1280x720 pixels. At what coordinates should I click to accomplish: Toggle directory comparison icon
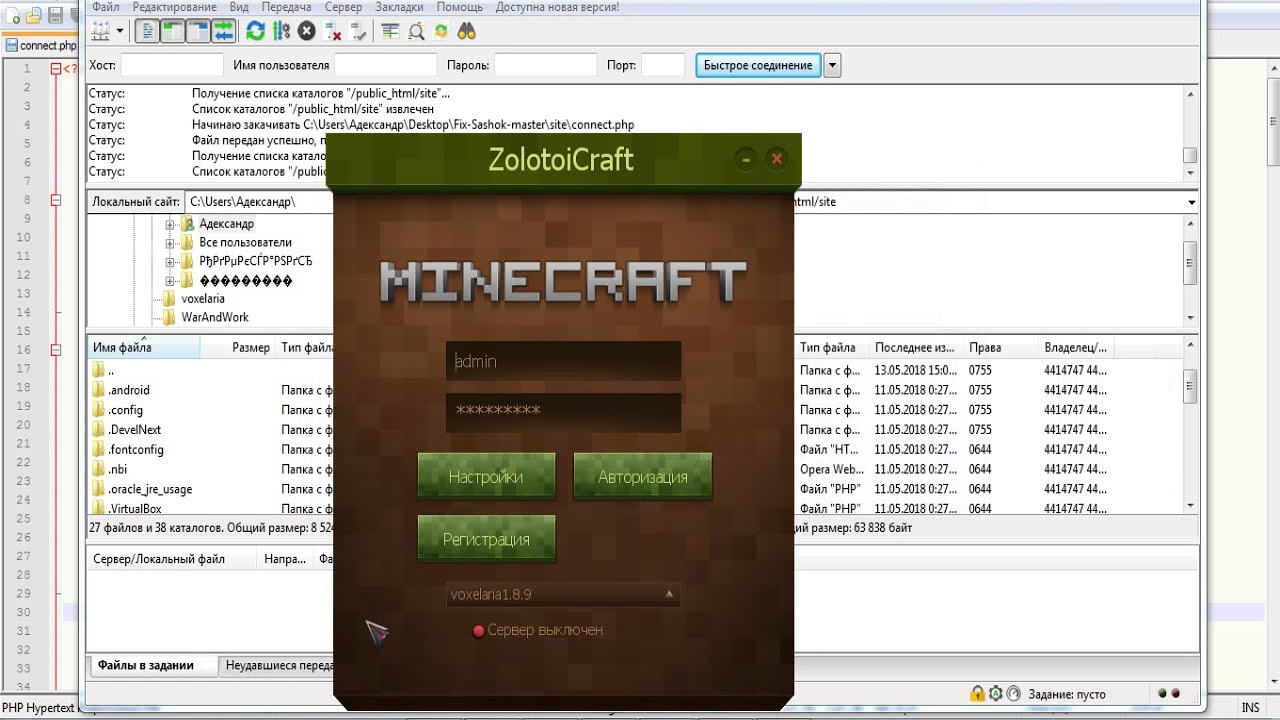(x=416, y=31)
